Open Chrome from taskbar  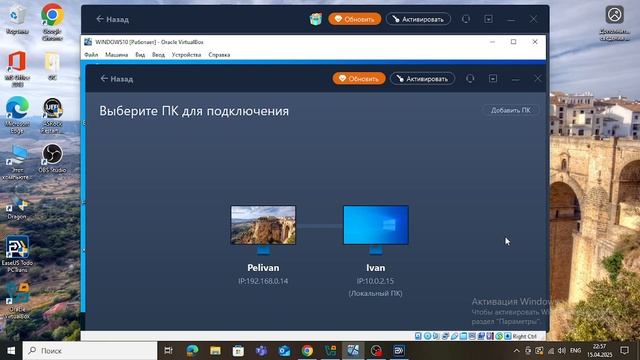[x=307, y=351]
